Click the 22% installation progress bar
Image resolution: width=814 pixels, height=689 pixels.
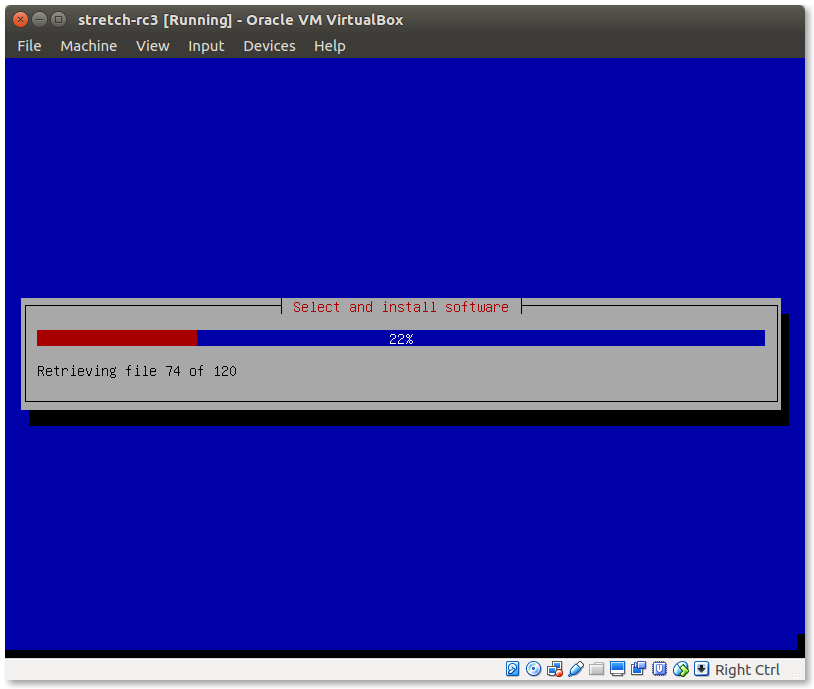click(401, 338)
